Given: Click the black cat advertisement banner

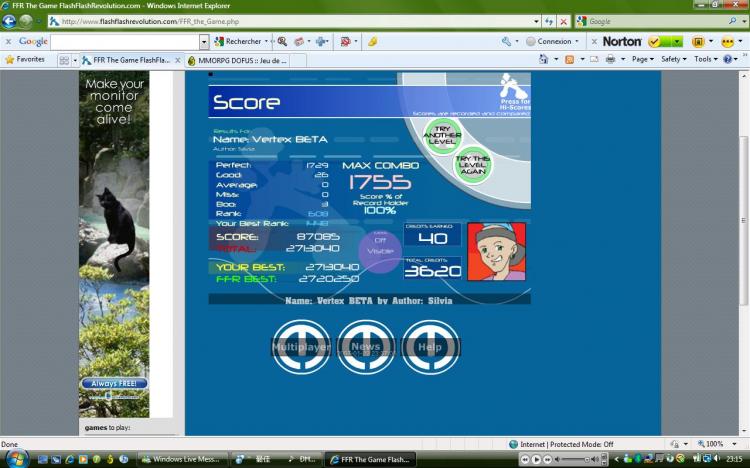Looking at the screenshot, I should pos(114,244).
